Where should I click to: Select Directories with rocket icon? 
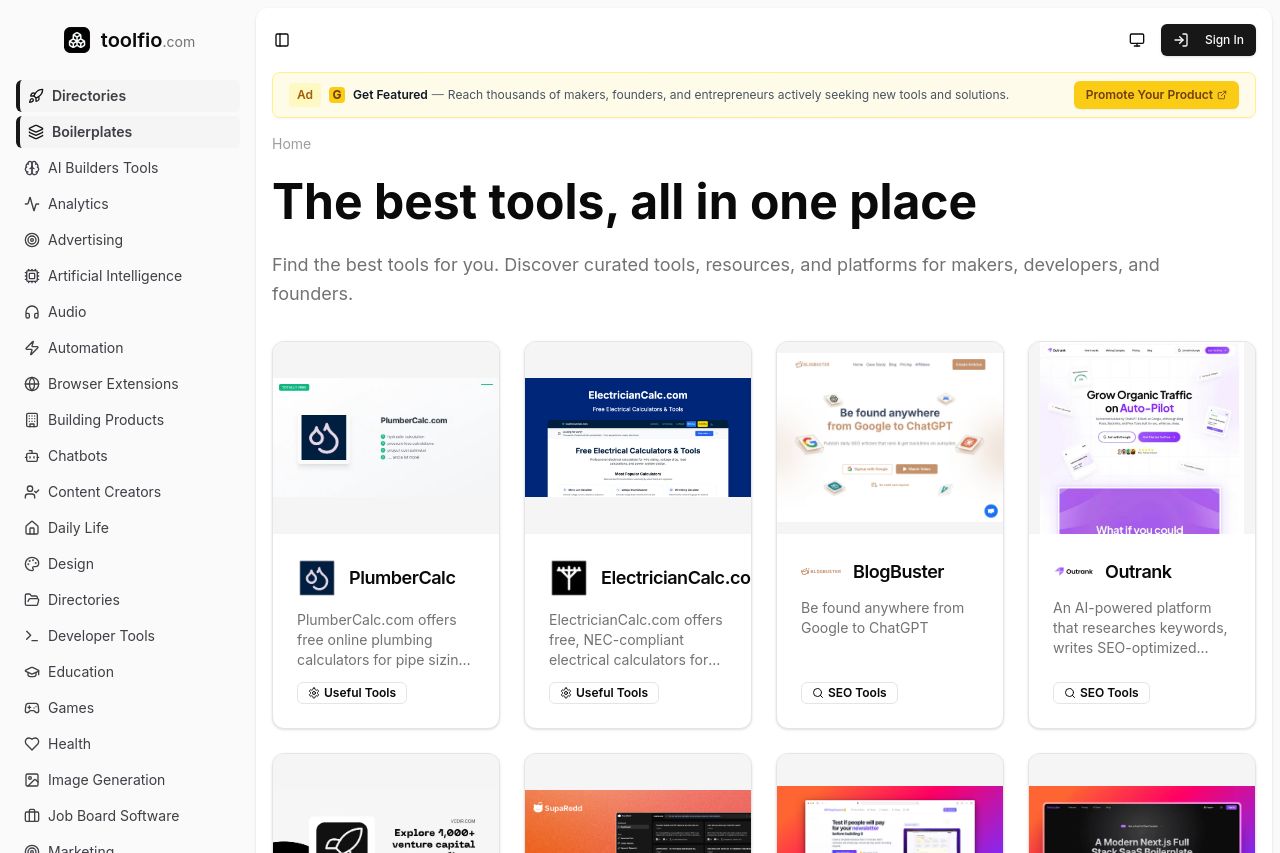click(x=88, y=96)
